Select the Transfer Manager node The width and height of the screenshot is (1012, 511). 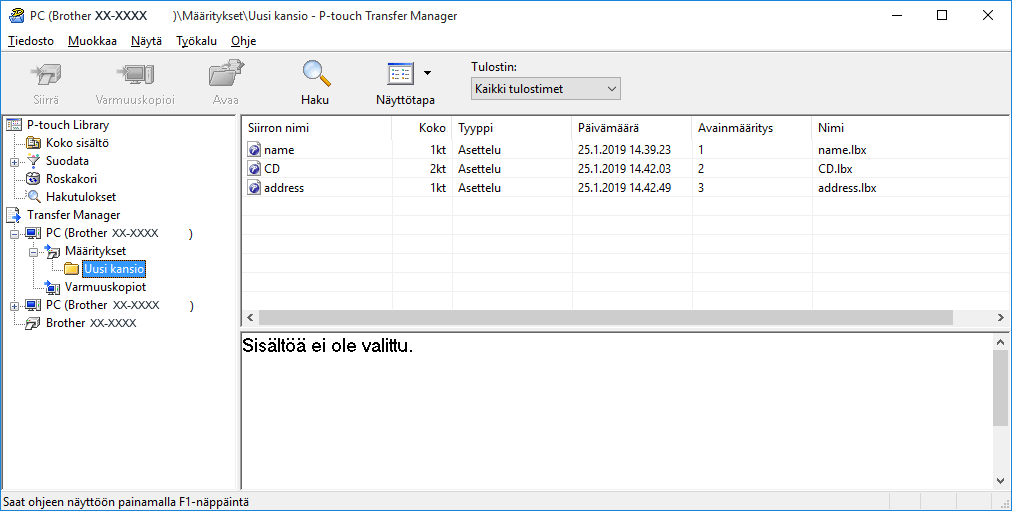pyautogui.click(x=74, y=215)
